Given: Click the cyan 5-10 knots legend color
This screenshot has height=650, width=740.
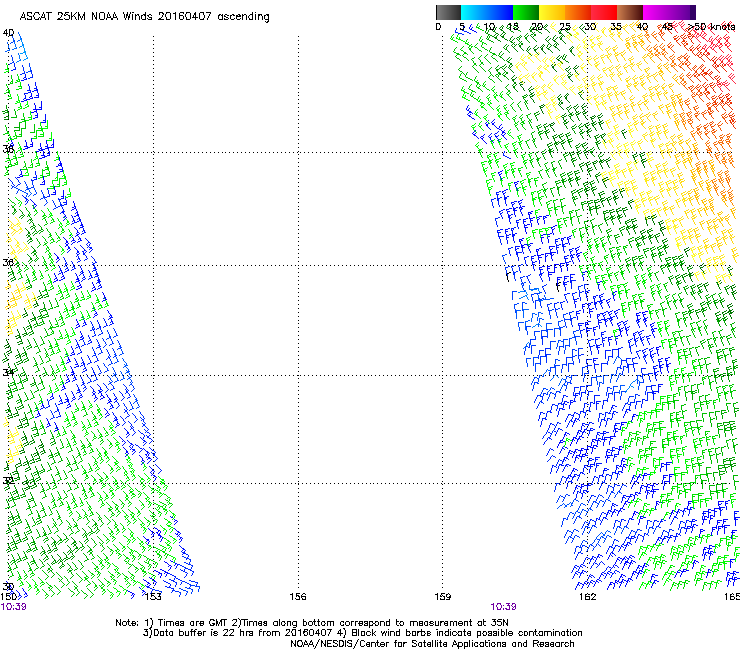Looking at the screenshot, I should click(x=474, y=12).
